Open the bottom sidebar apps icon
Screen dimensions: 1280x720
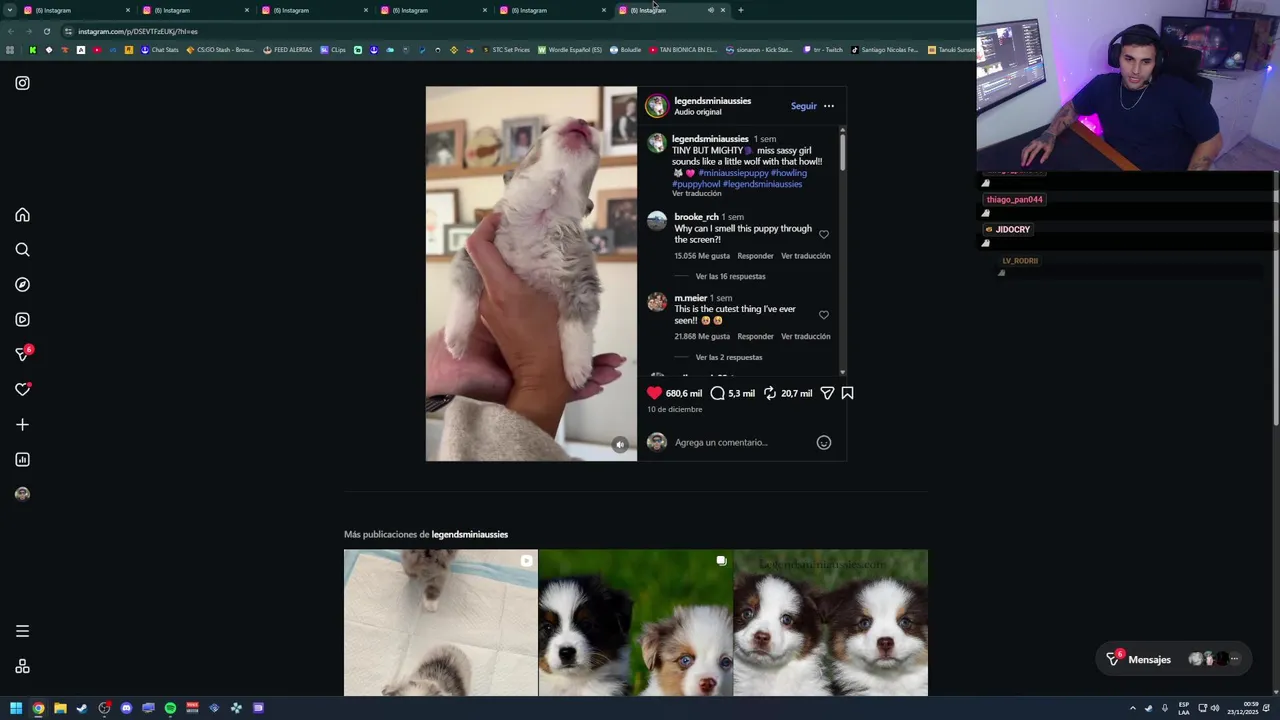tap(22, 667)
